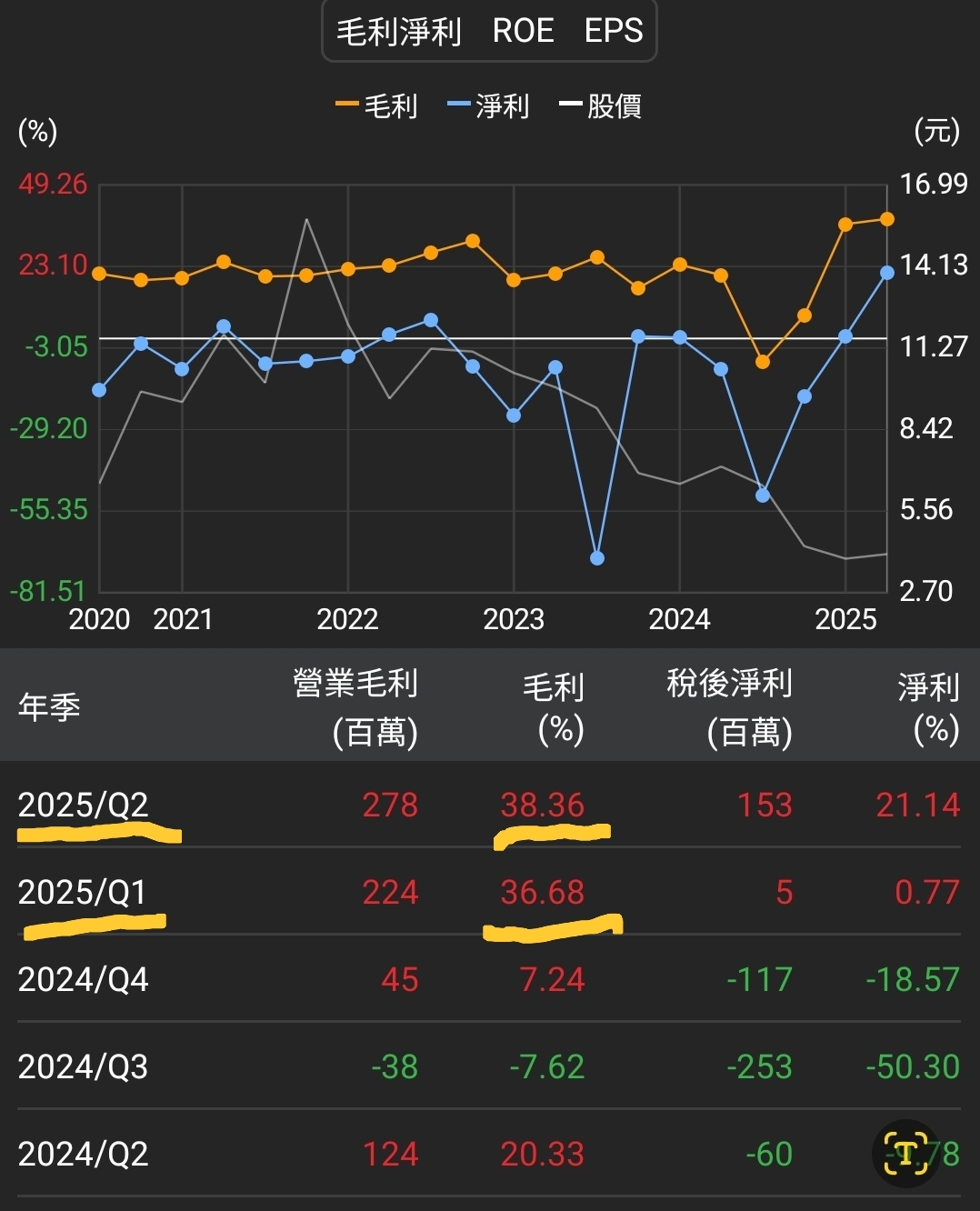The width and height of the screenshot is (980, 1211).
Task: Tap the 2024/Q3 quarter row
Action: pos(83,1066)
